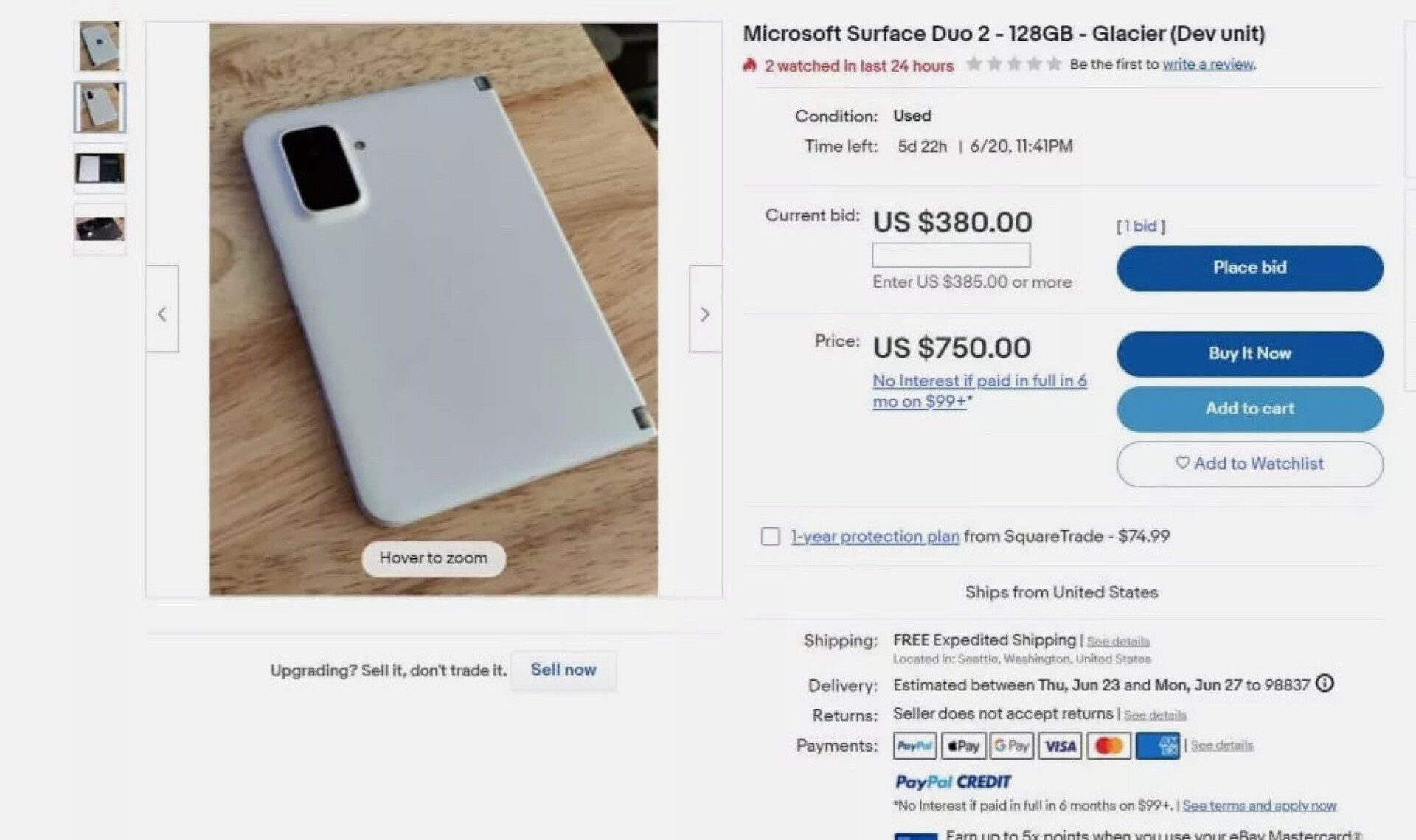Screen dimensions: 1416x840
Task: Click the bid amount input field
Action: coord(951,255)
